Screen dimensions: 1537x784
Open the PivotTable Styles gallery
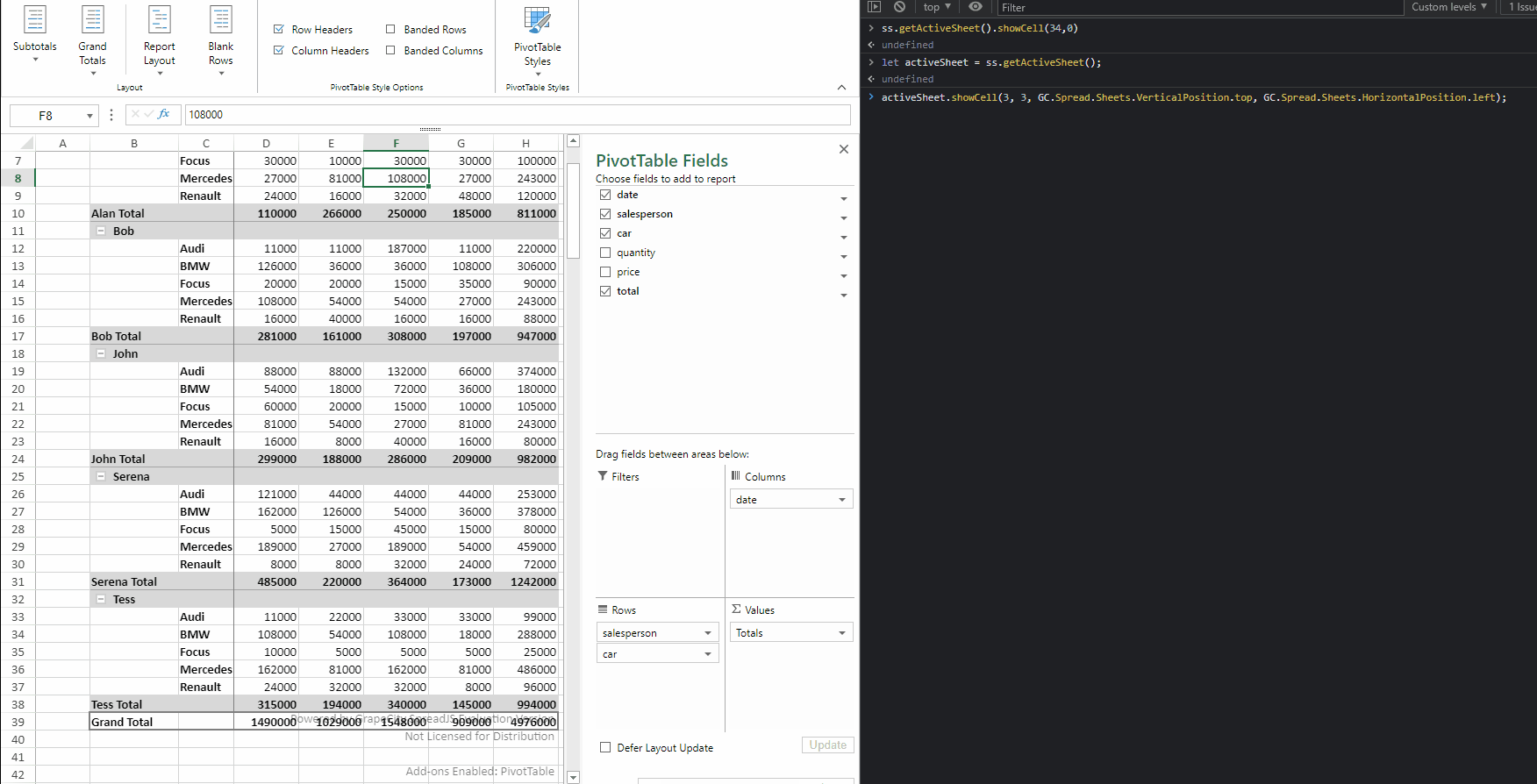pos(537,39)
